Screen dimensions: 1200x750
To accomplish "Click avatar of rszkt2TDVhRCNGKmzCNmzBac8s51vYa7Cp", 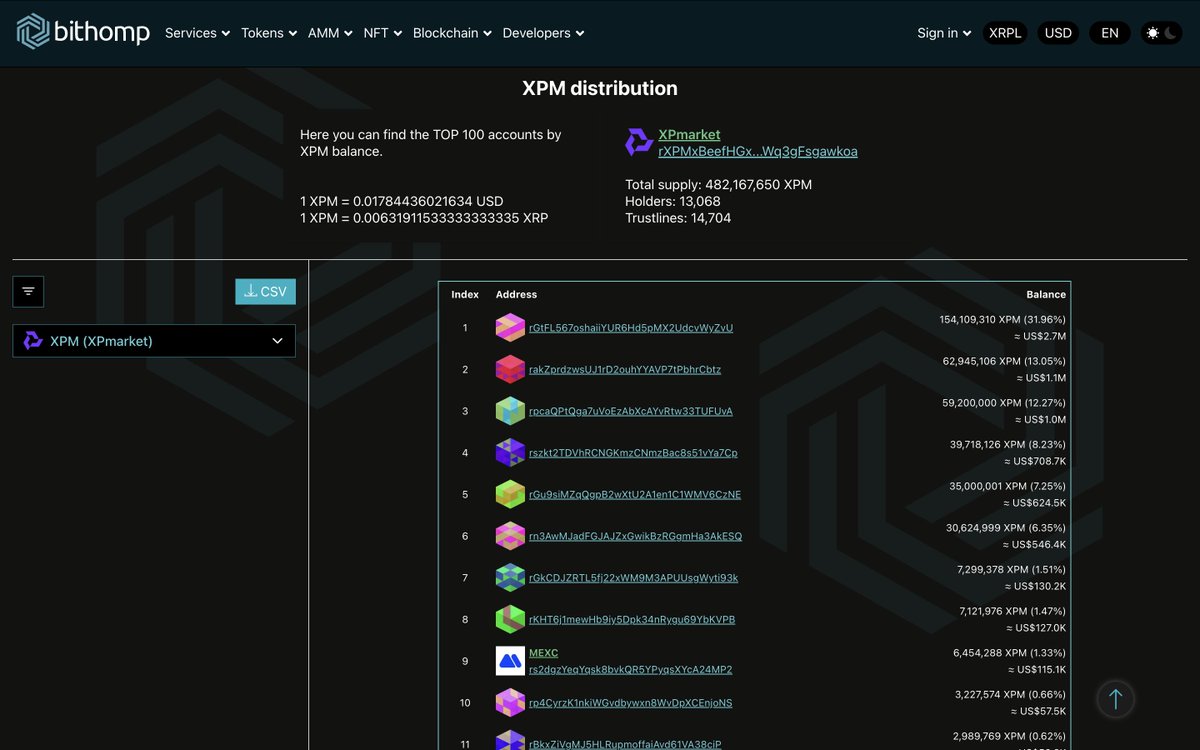I will click(510, 452).
